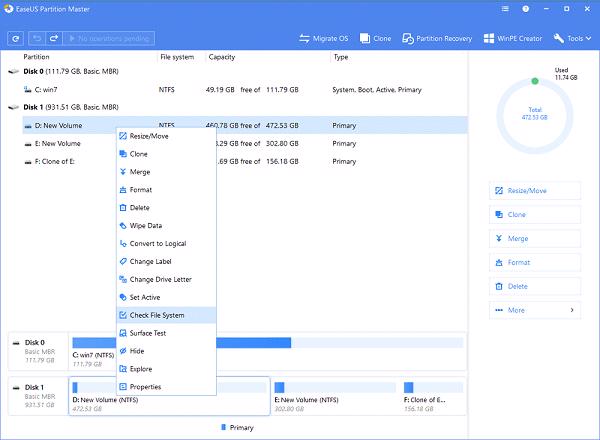Click the refresh icon in the toolbar
Screen dimensions: 600x440
tap(15, 39)
